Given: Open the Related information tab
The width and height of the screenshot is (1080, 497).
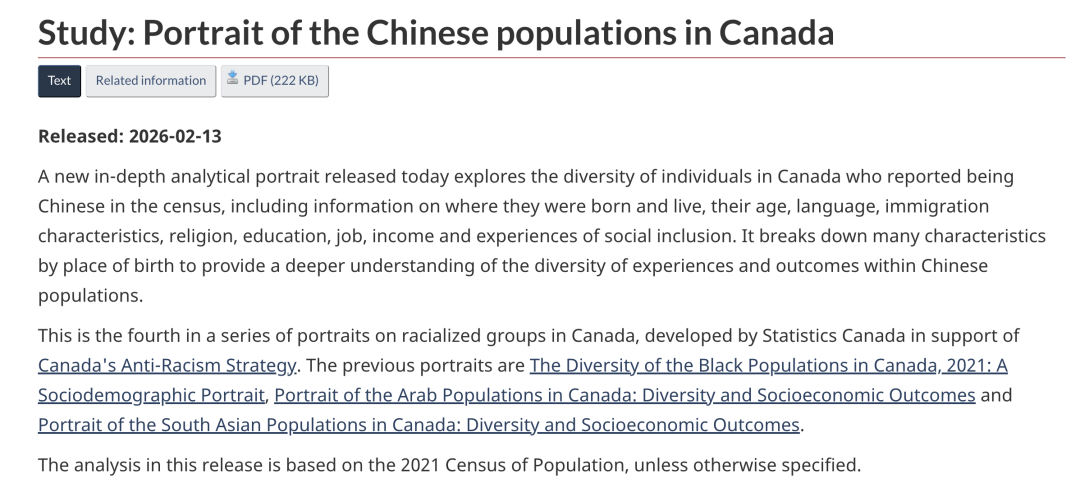Looking at the screenshot, I should (x=150, y=80).
